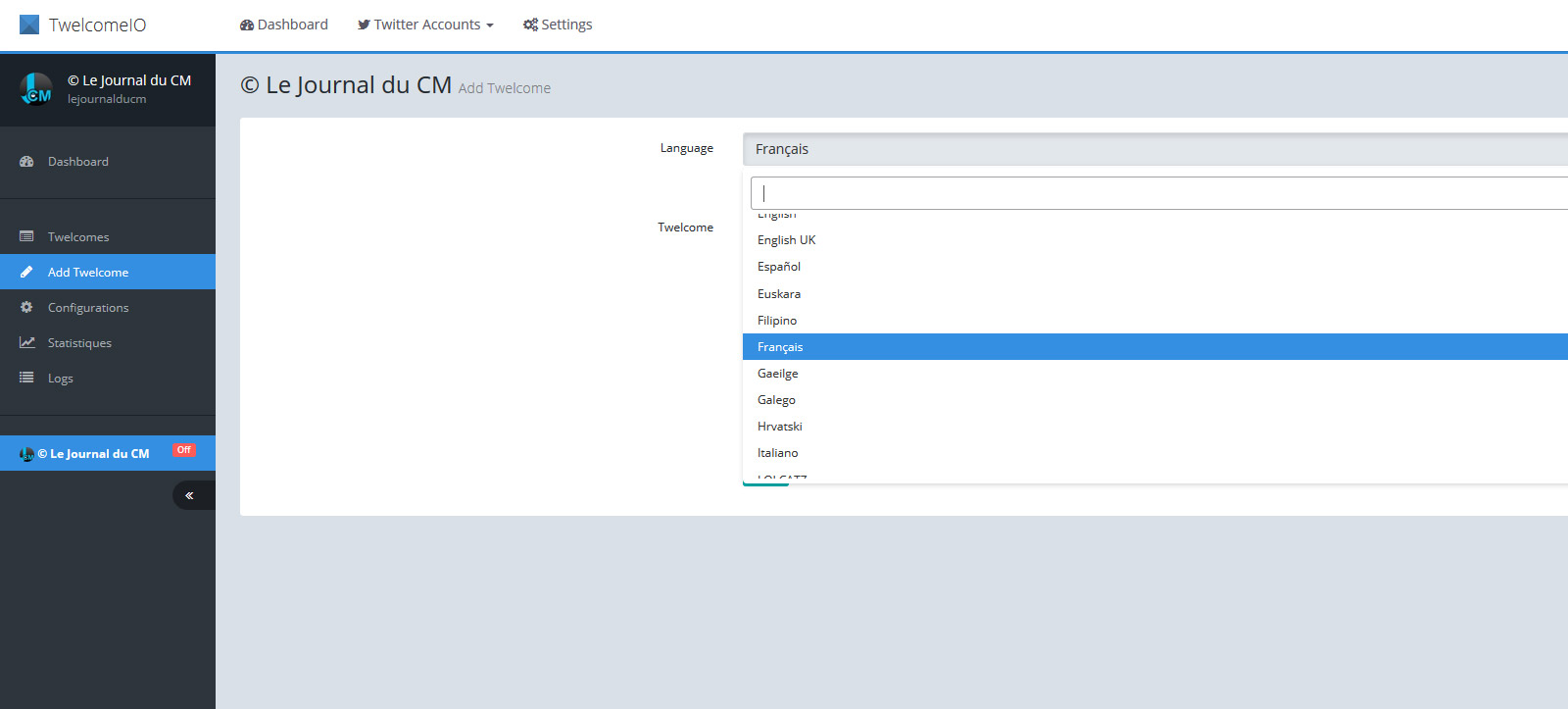Toggle the Off switch for Le Journal du CM
This screenshot has height=709, width=1568.
(x=184, y=450)
